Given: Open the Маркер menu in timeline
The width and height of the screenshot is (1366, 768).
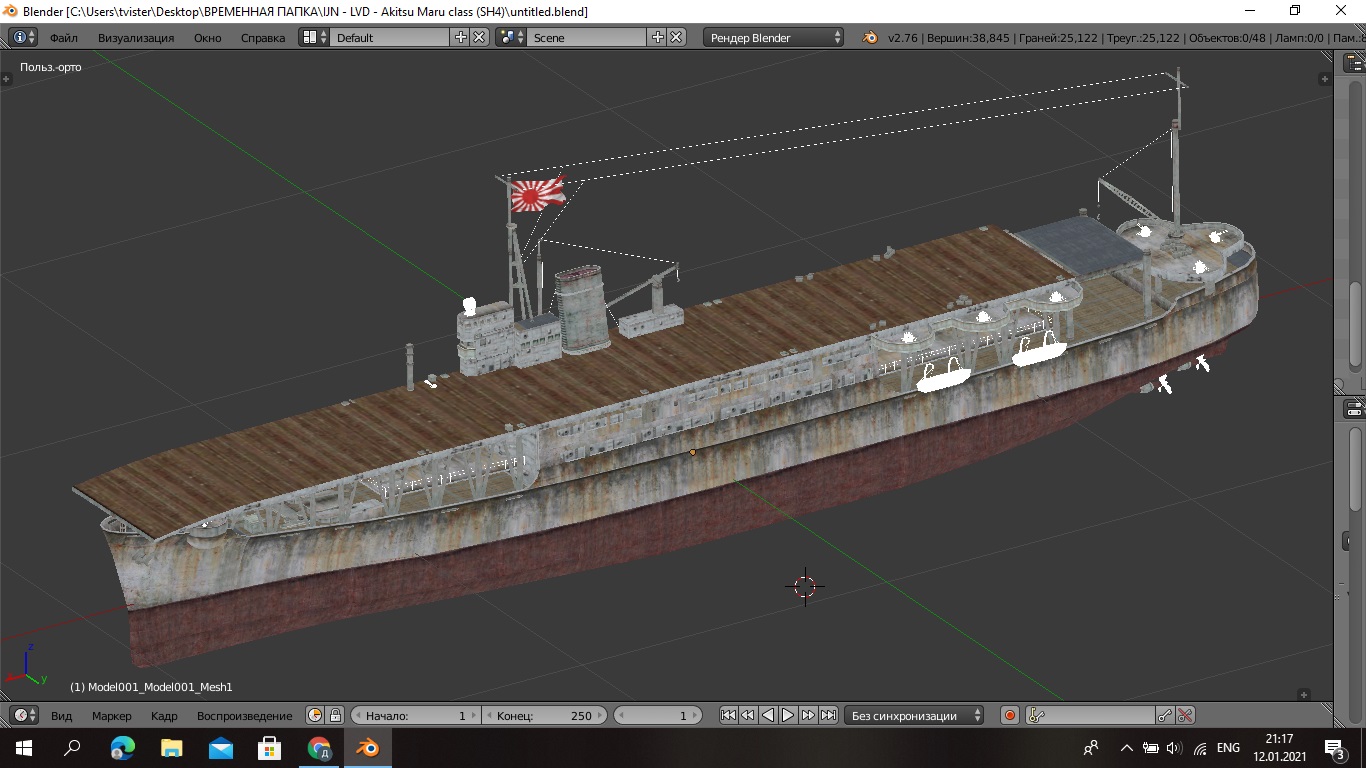Looking at the screenshot, I should 111,716.
